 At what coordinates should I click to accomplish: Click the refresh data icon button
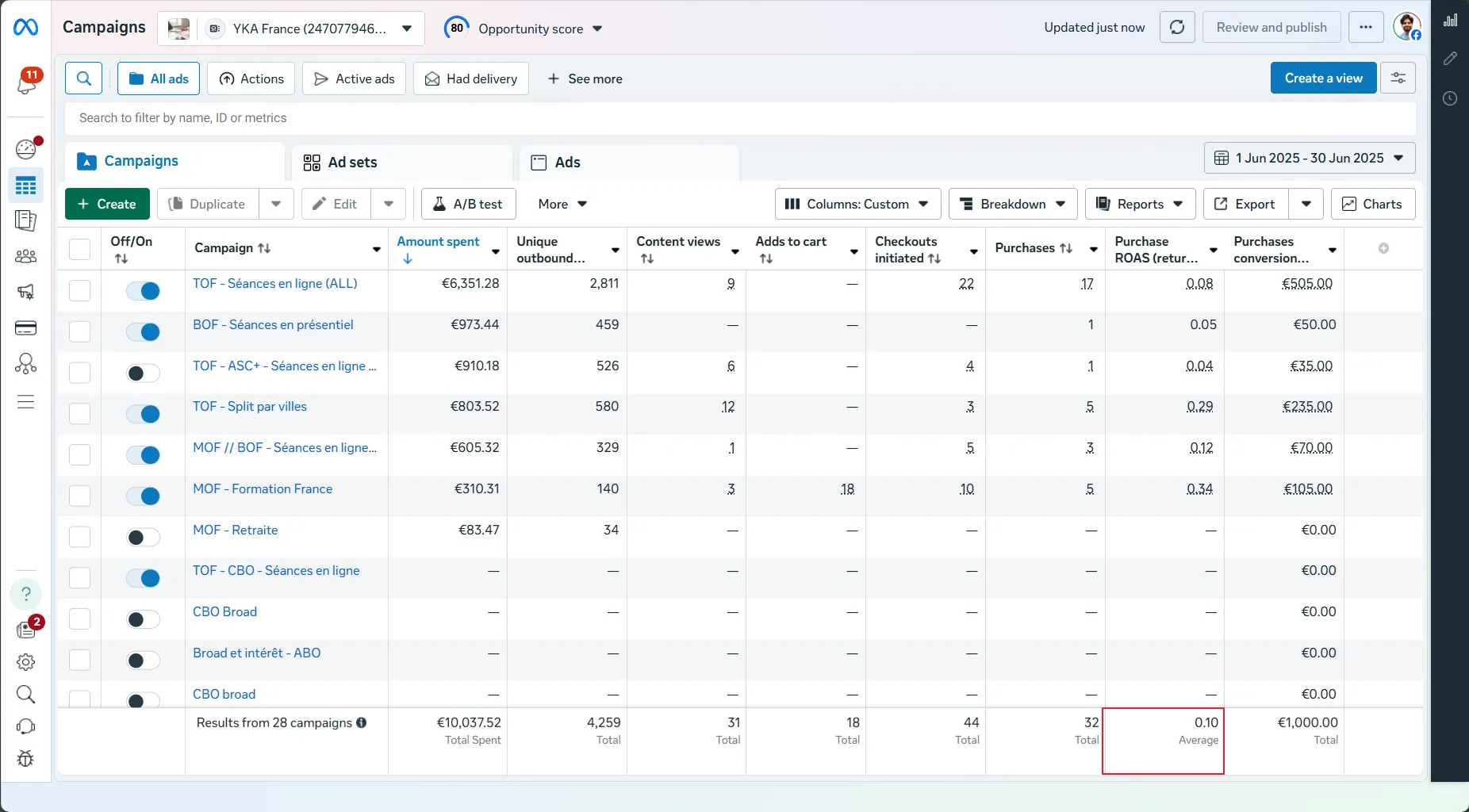pyautogui.click(x=1177, y=28)
